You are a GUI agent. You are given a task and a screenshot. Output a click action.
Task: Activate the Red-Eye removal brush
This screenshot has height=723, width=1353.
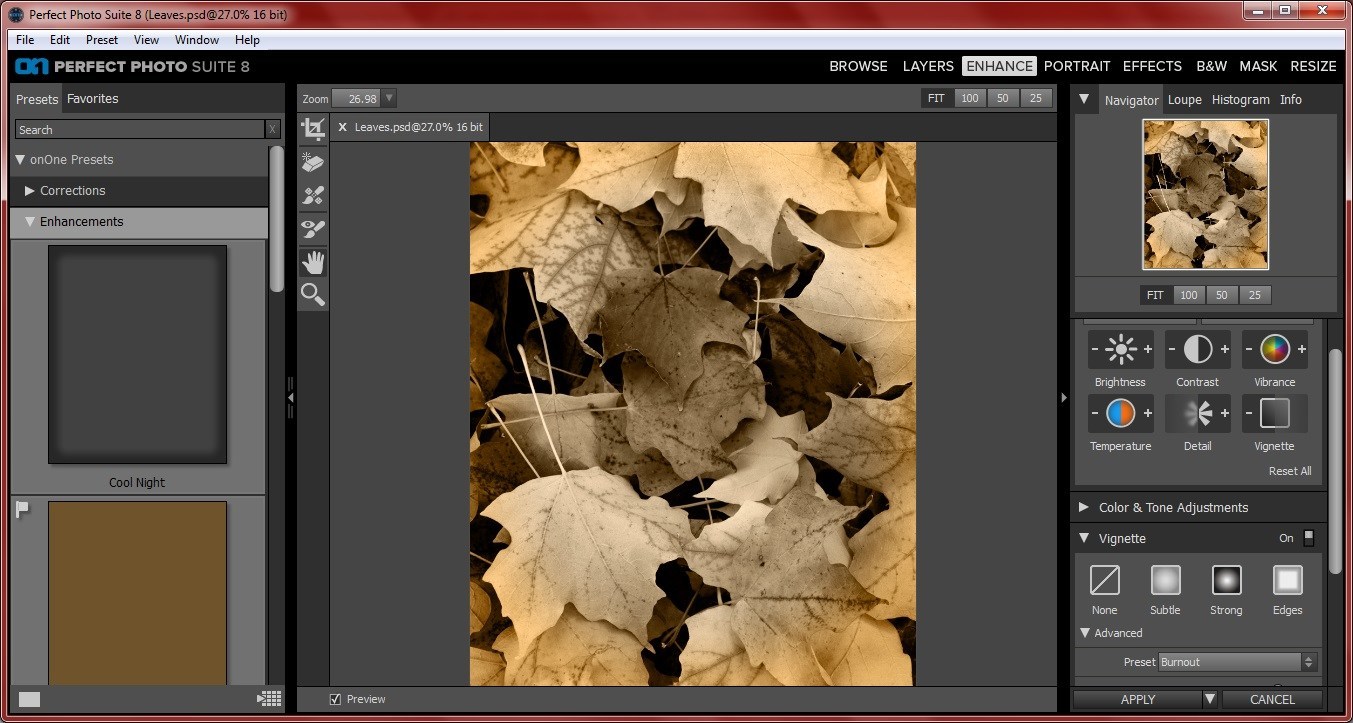coord(312,228)
